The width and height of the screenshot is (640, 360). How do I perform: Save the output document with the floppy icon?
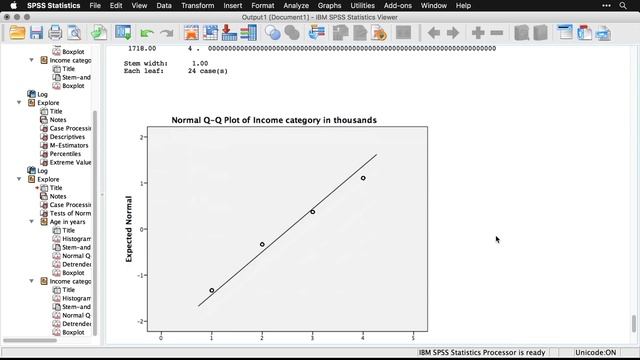(36, 33)
